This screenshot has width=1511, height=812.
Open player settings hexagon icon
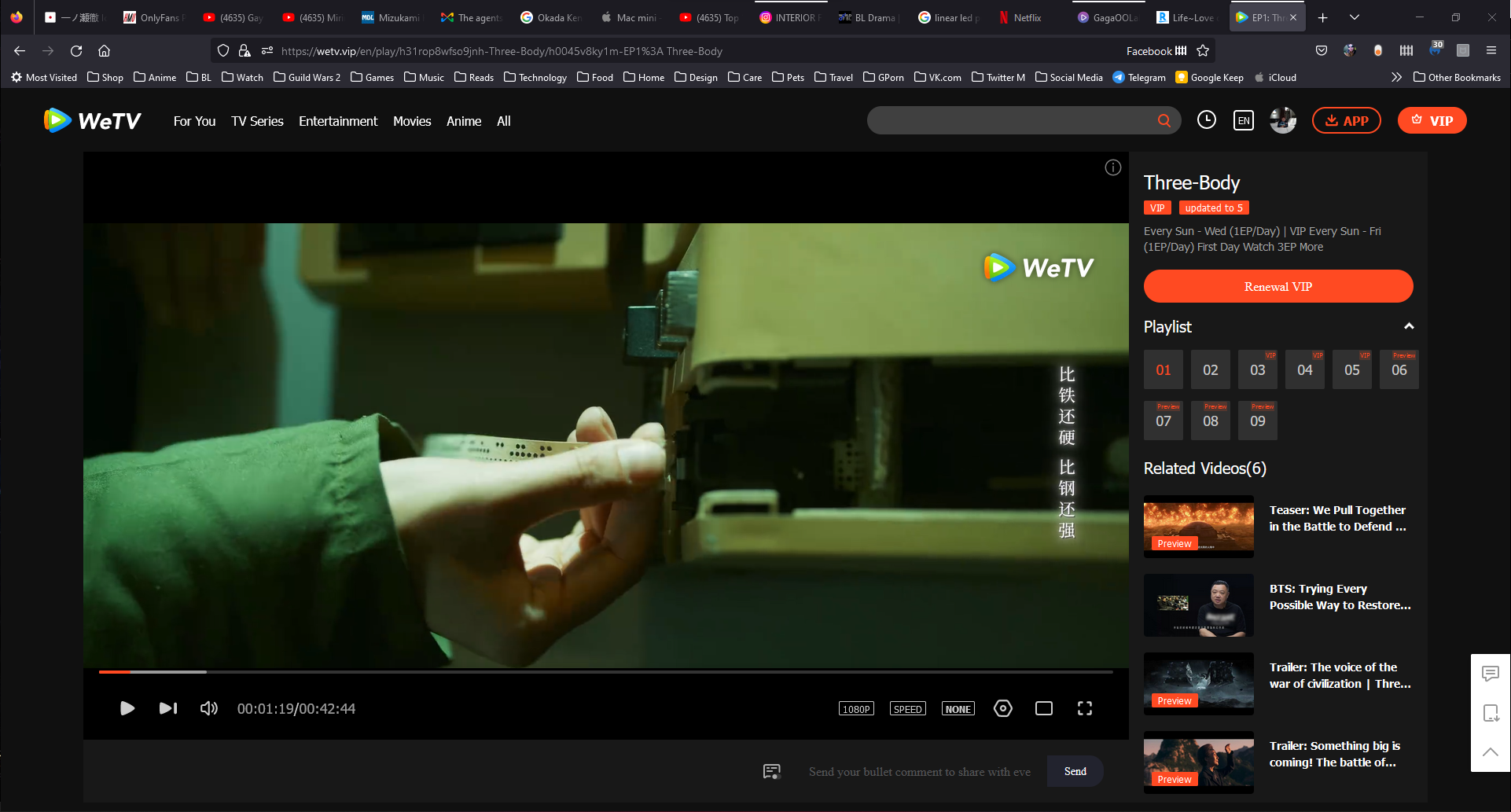click(x=1002, y=708)
